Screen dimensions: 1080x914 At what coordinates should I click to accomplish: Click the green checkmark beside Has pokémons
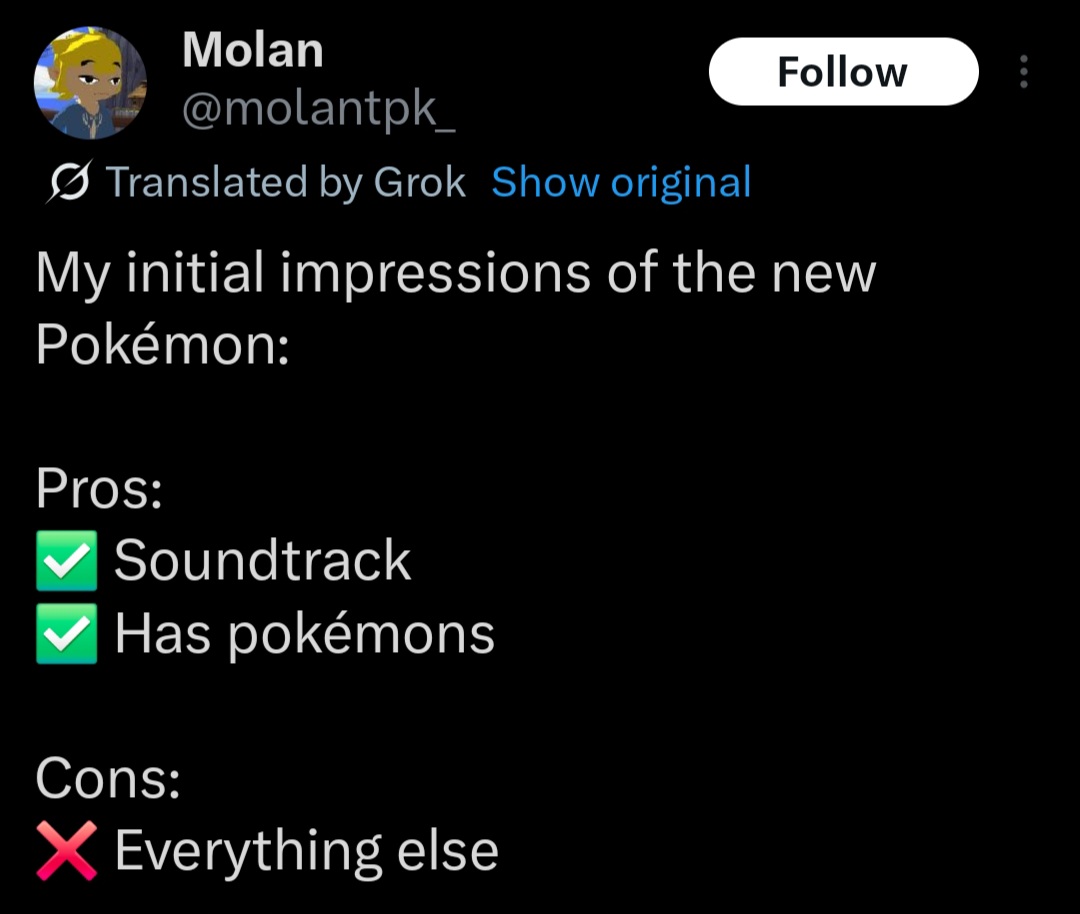(66, 634)
